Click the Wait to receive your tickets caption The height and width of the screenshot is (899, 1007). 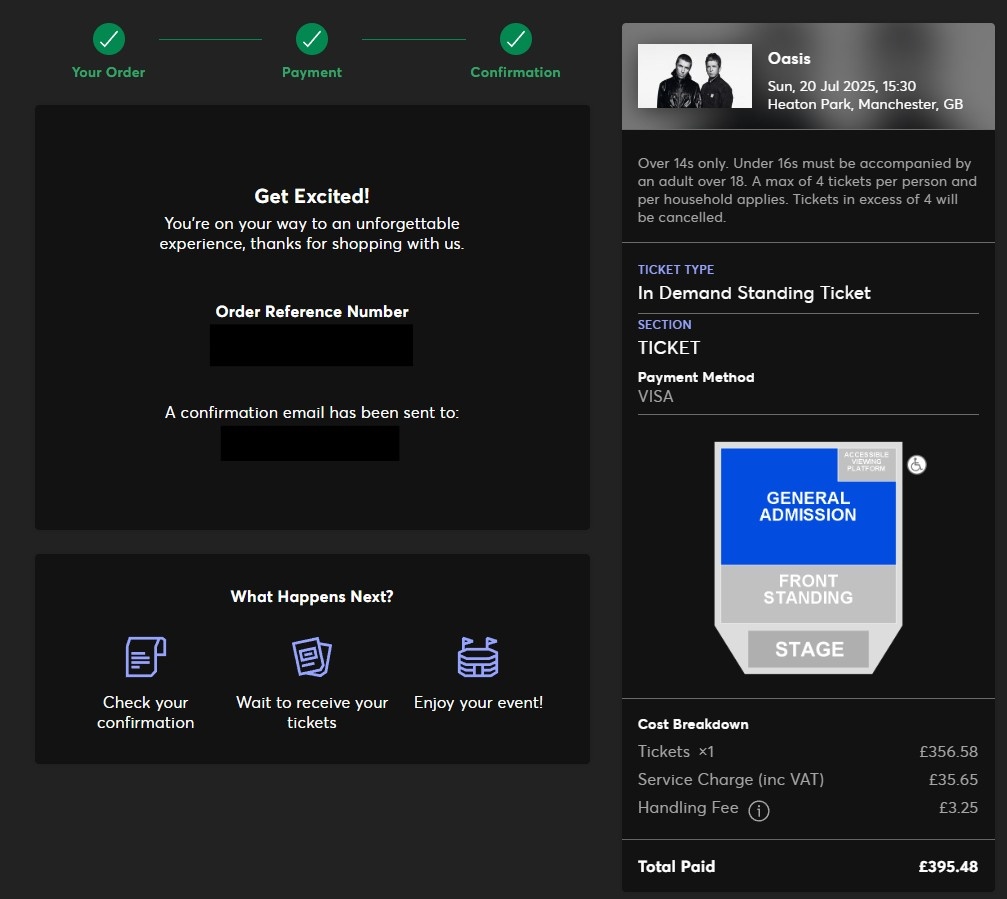click(x=311, y=712)
